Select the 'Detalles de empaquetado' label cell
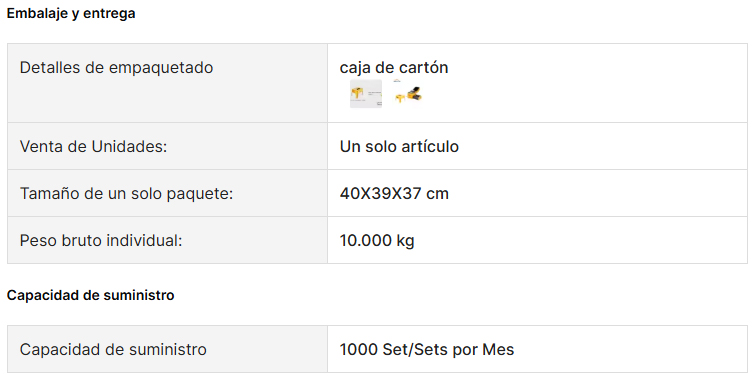The image size is (755, 379). point(168,83)
